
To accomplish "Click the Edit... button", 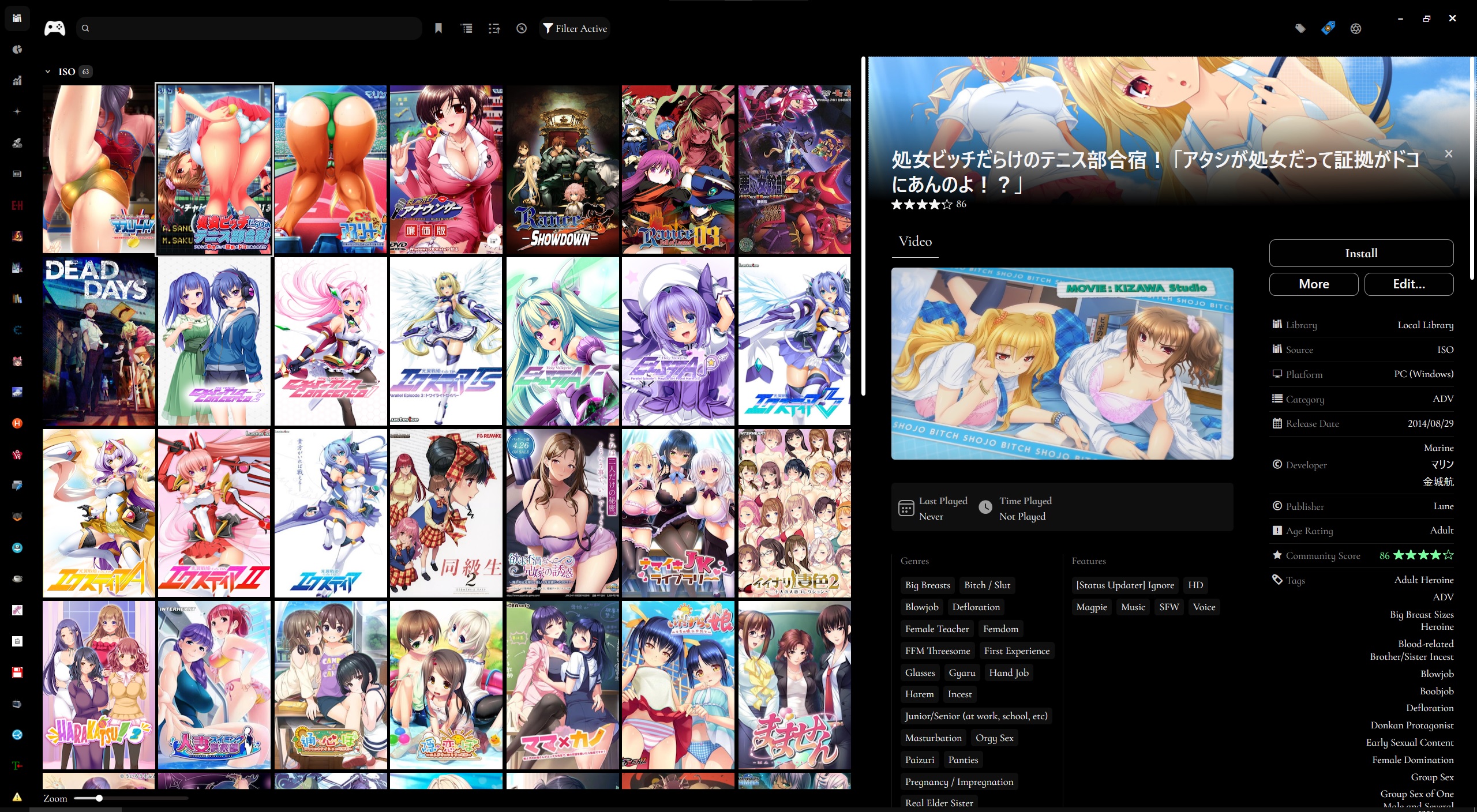I will (1408, 284).
